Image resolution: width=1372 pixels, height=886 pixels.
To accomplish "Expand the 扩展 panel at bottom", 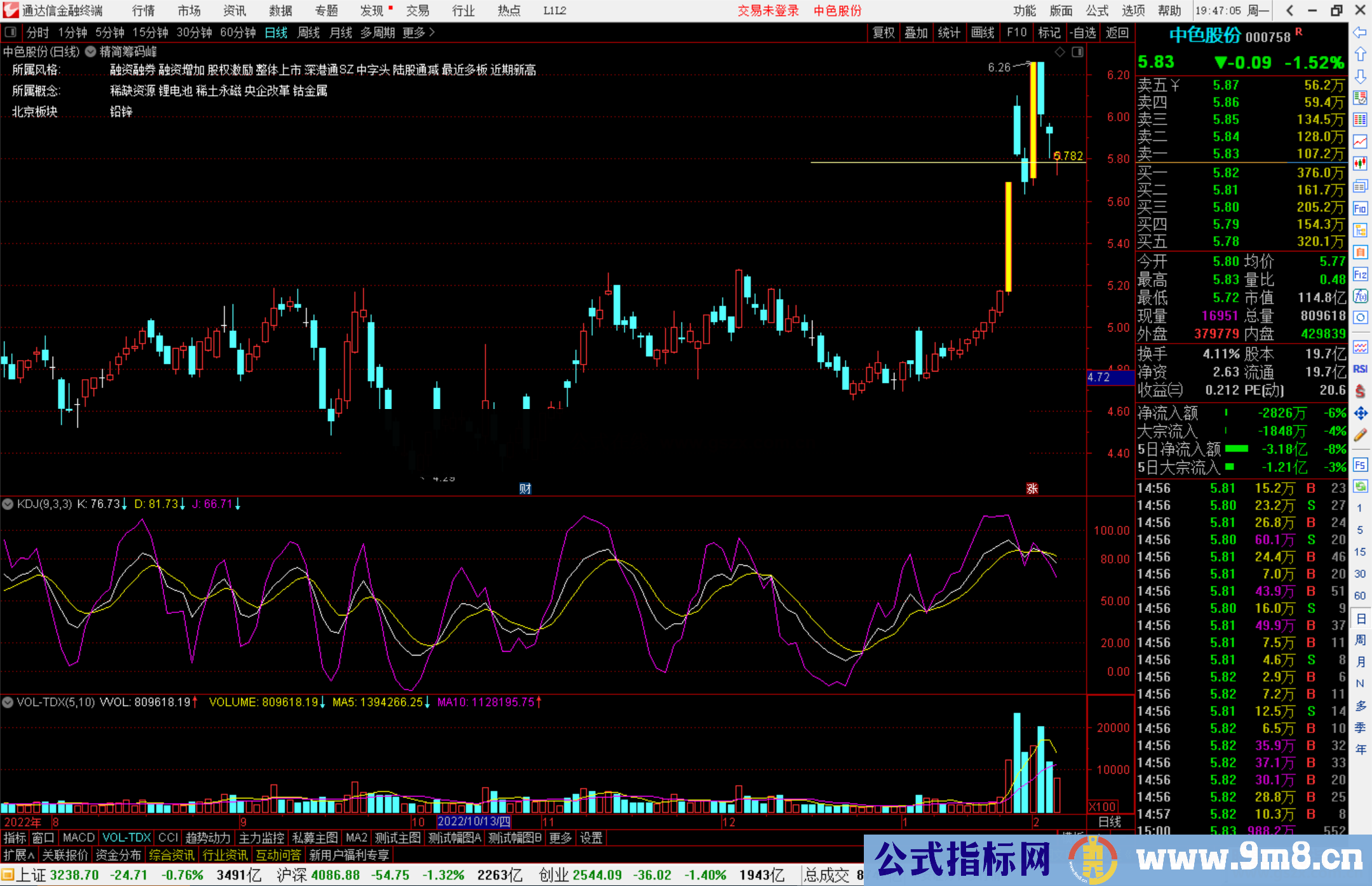I will point(19,855).
